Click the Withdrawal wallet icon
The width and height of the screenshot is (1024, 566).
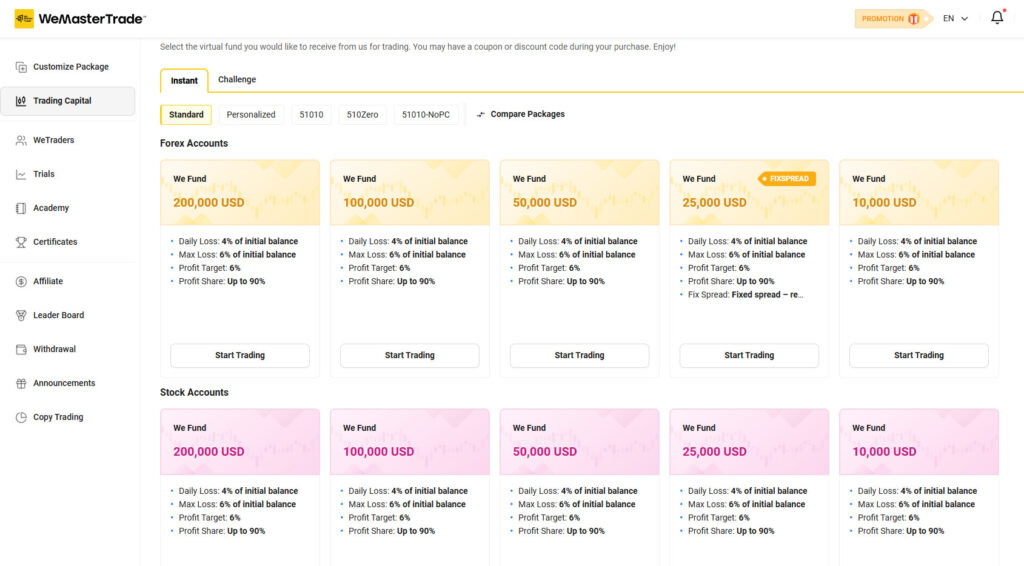pyautogui.click(x=21, y=350)
